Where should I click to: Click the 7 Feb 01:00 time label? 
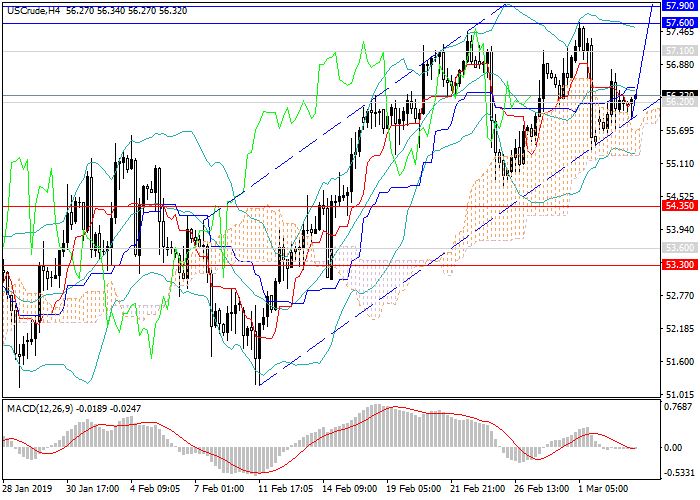[x=219, y=490]
